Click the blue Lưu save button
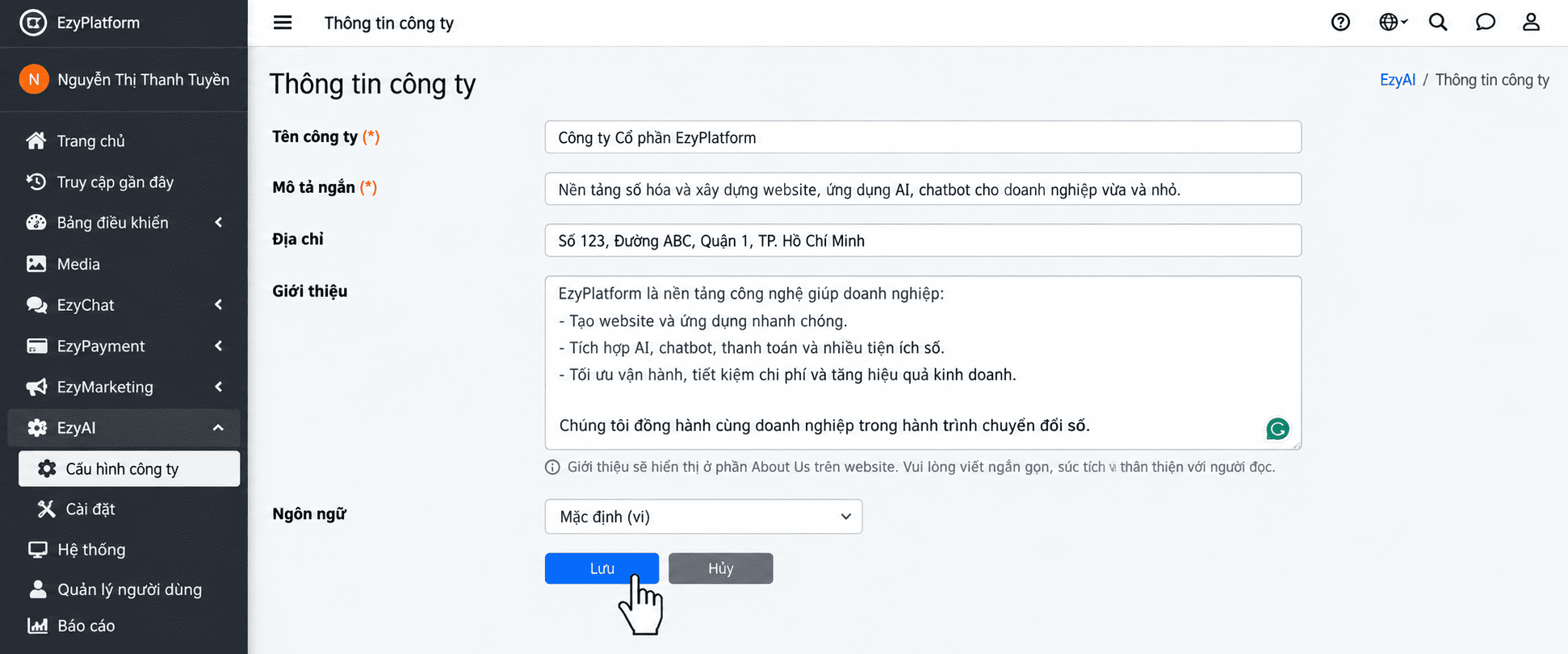 tap(602, 568)
